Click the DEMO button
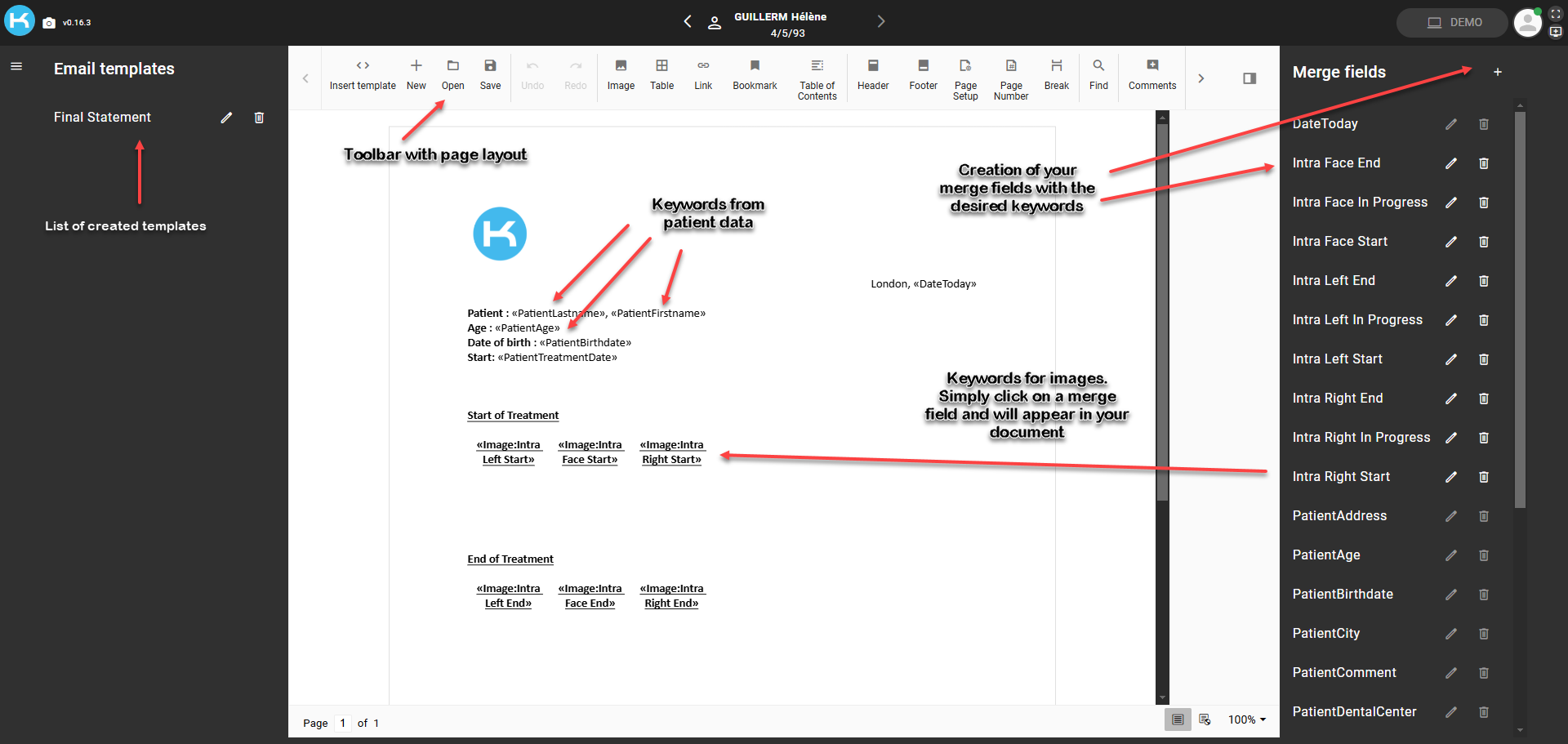This screenshot has height=744, width=1568. [1452, 23]
